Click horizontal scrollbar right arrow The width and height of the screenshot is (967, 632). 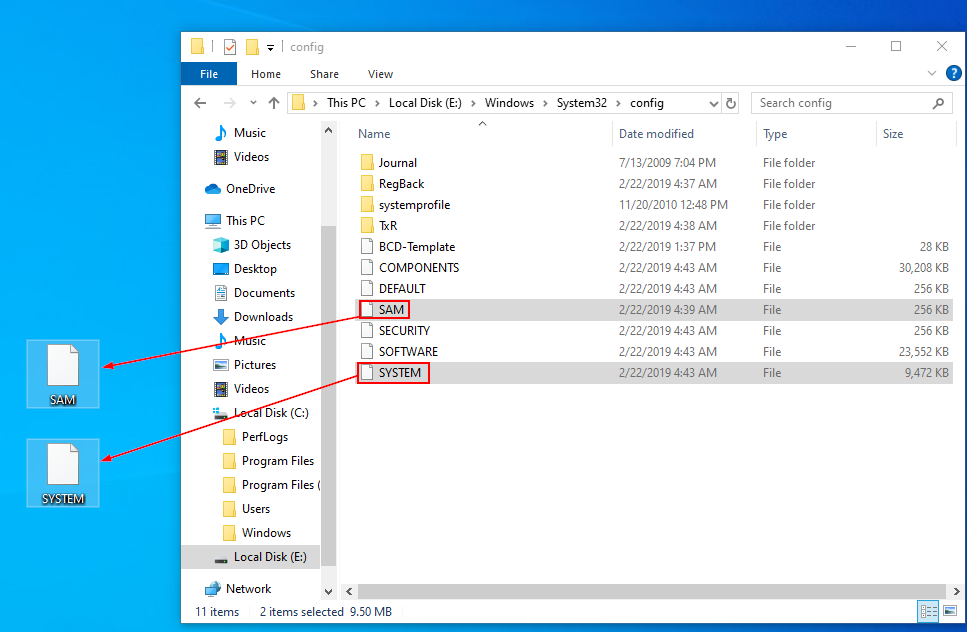[x=955, y=591]
